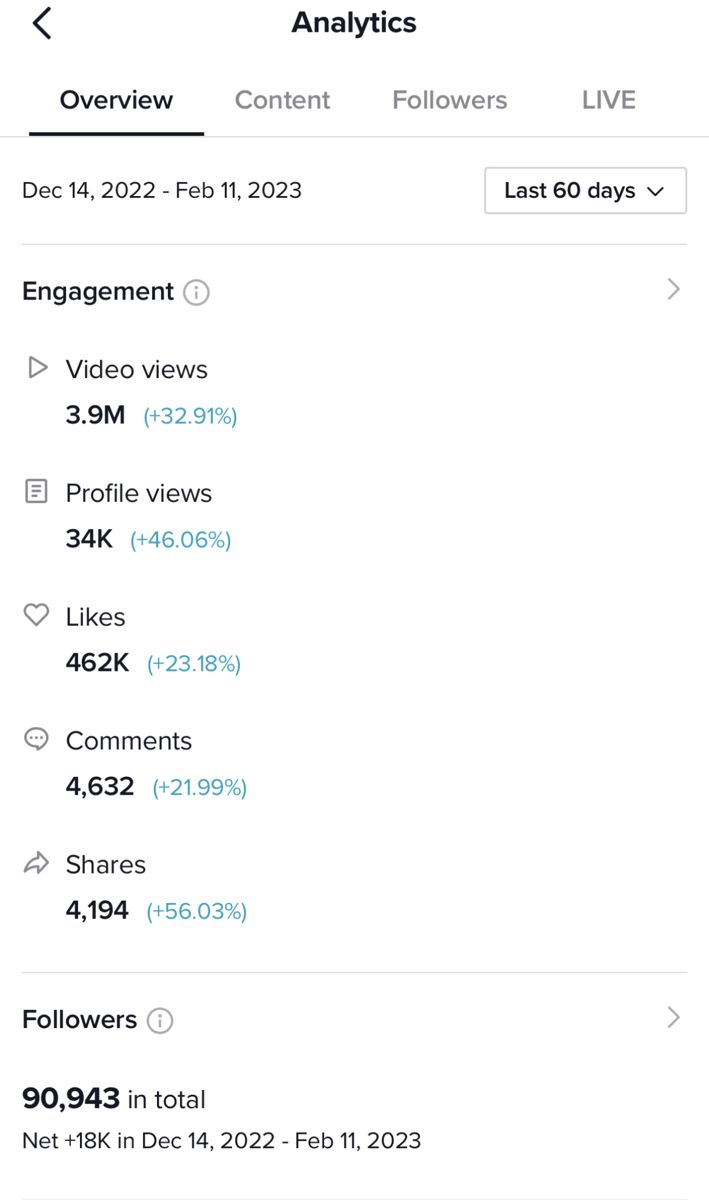The image size is (709, 1200).
Task: Tap the Video views play icon
Action: click(37, 368)
